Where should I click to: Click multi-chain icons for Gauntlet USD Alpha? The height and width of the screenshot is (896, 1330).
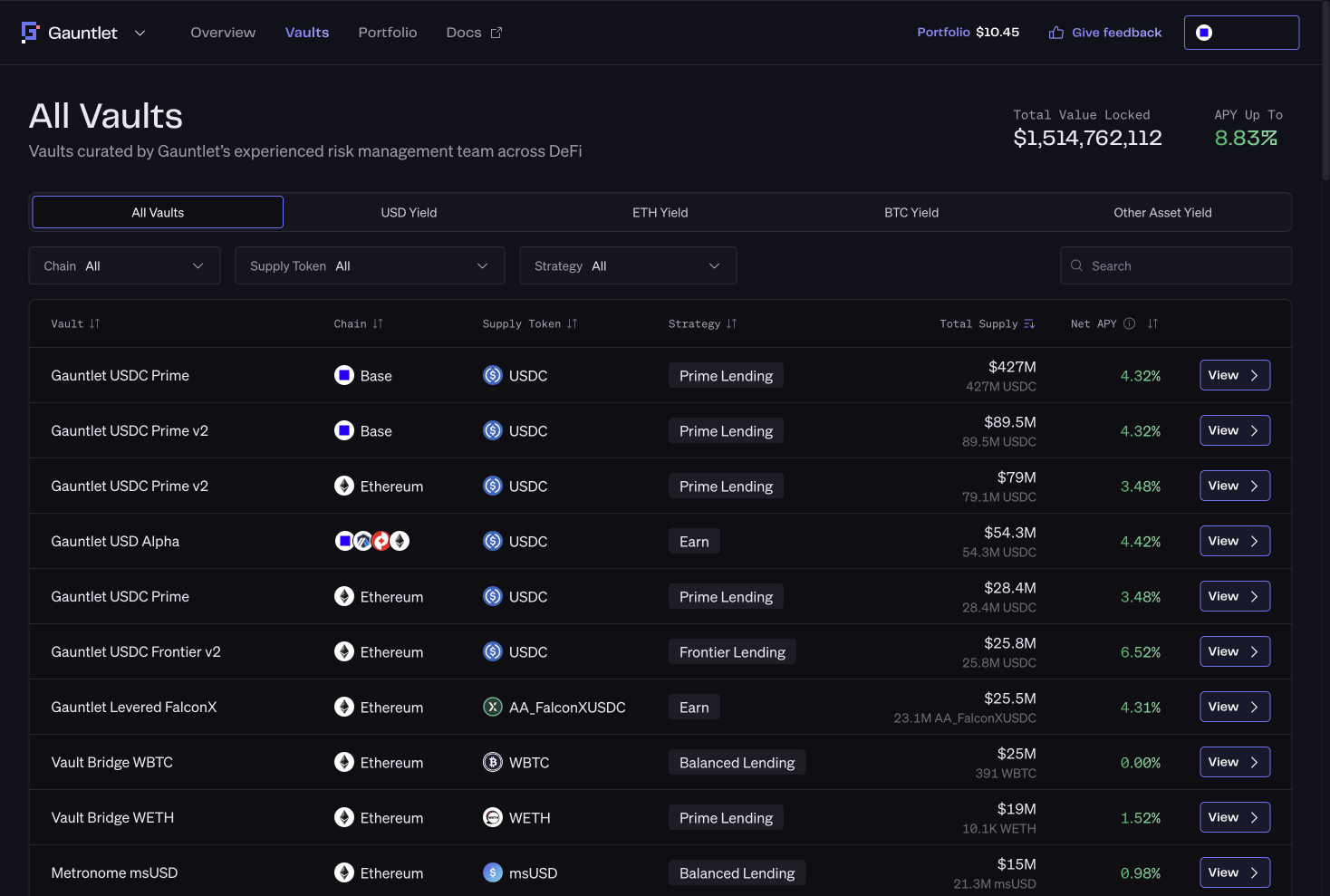(372, 541)
